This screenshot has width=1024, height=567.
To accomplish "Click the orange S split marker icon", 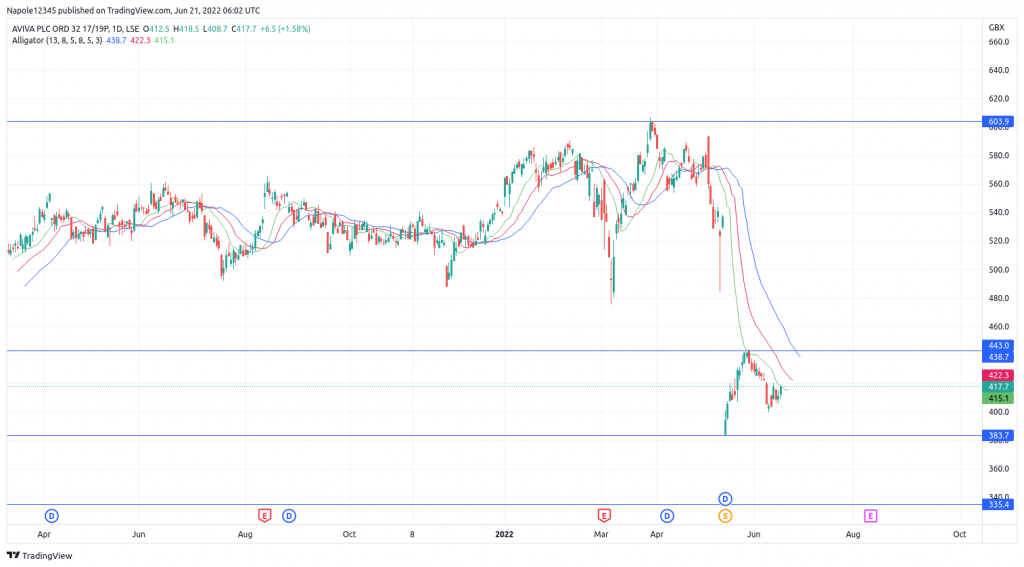I will [725, 516].
